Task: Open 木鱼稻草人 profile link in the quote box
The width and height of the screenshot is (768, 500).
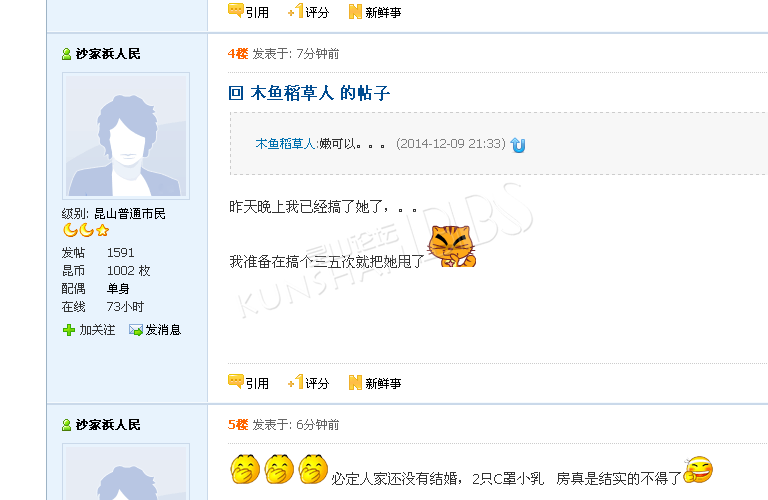Action: pos(285,143)
